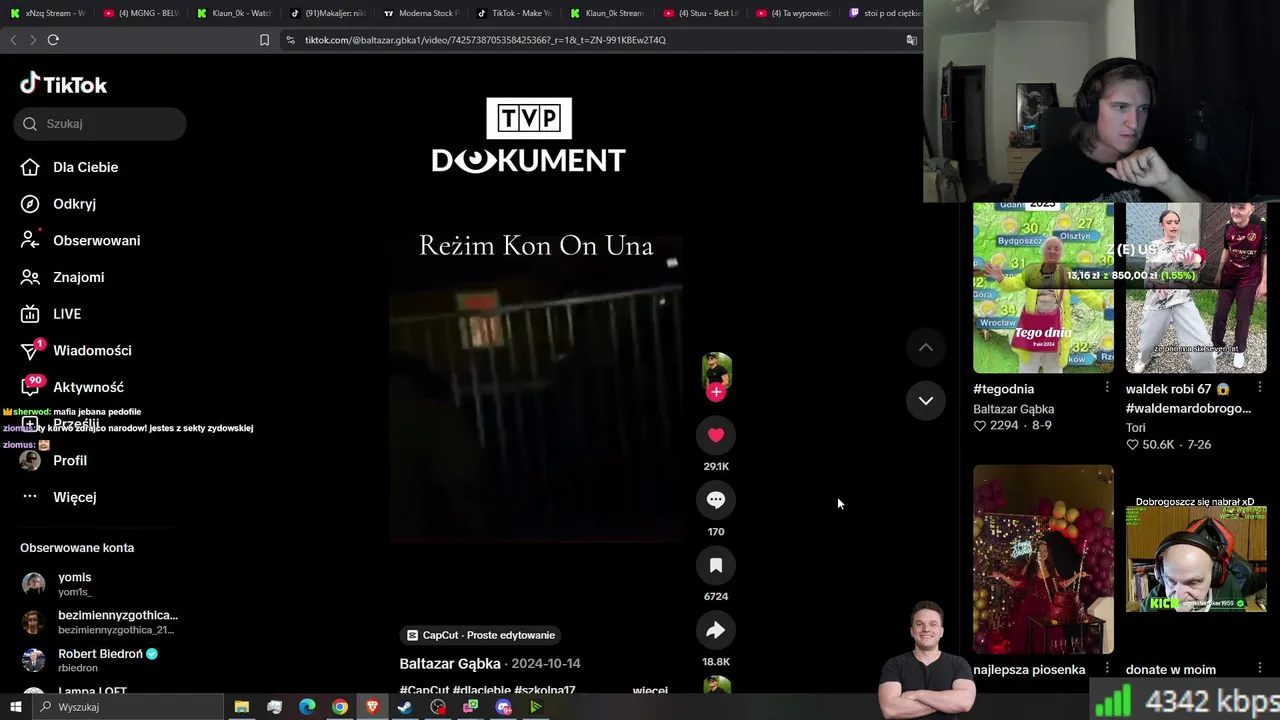Open options menu for waldek robi 67
Image resolution: width=1280 pixels, height=720 pixels.
point(1259,388)
